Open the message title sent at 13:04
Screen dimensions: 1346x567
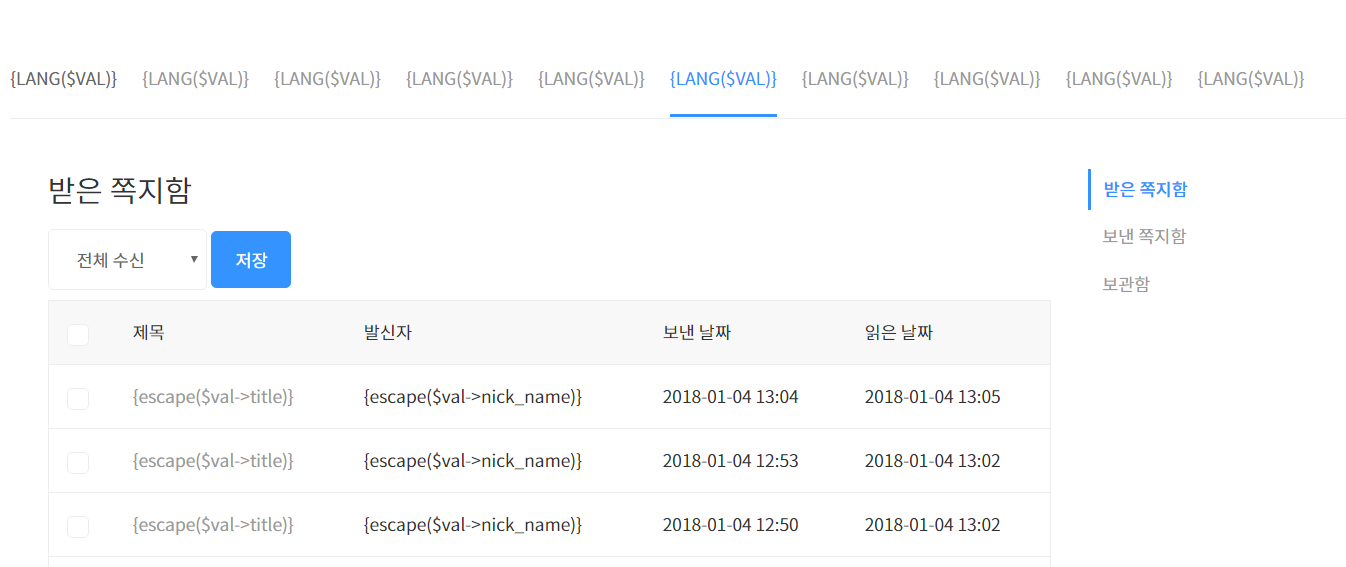click(x=213, y=397)
